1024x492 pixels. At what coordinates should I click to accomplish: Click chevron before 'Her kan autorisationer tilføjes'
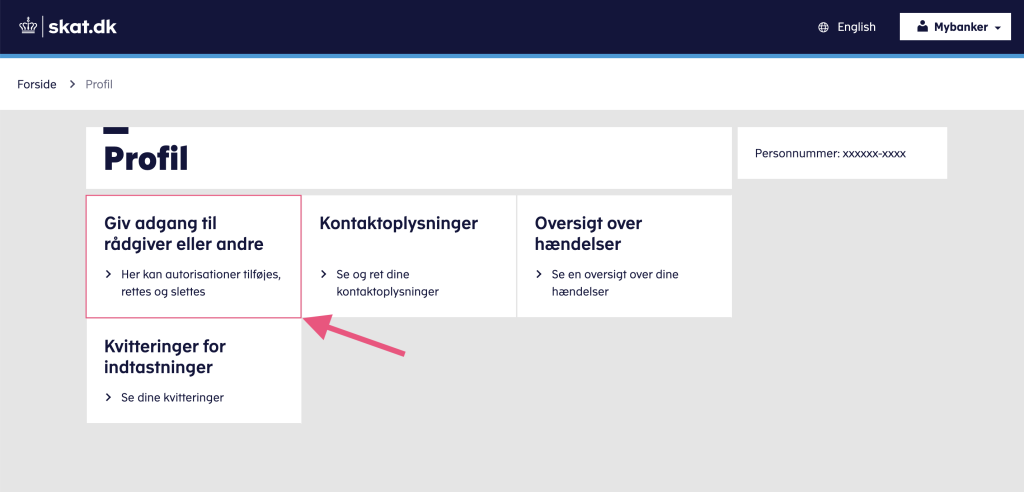pos(108,274)
